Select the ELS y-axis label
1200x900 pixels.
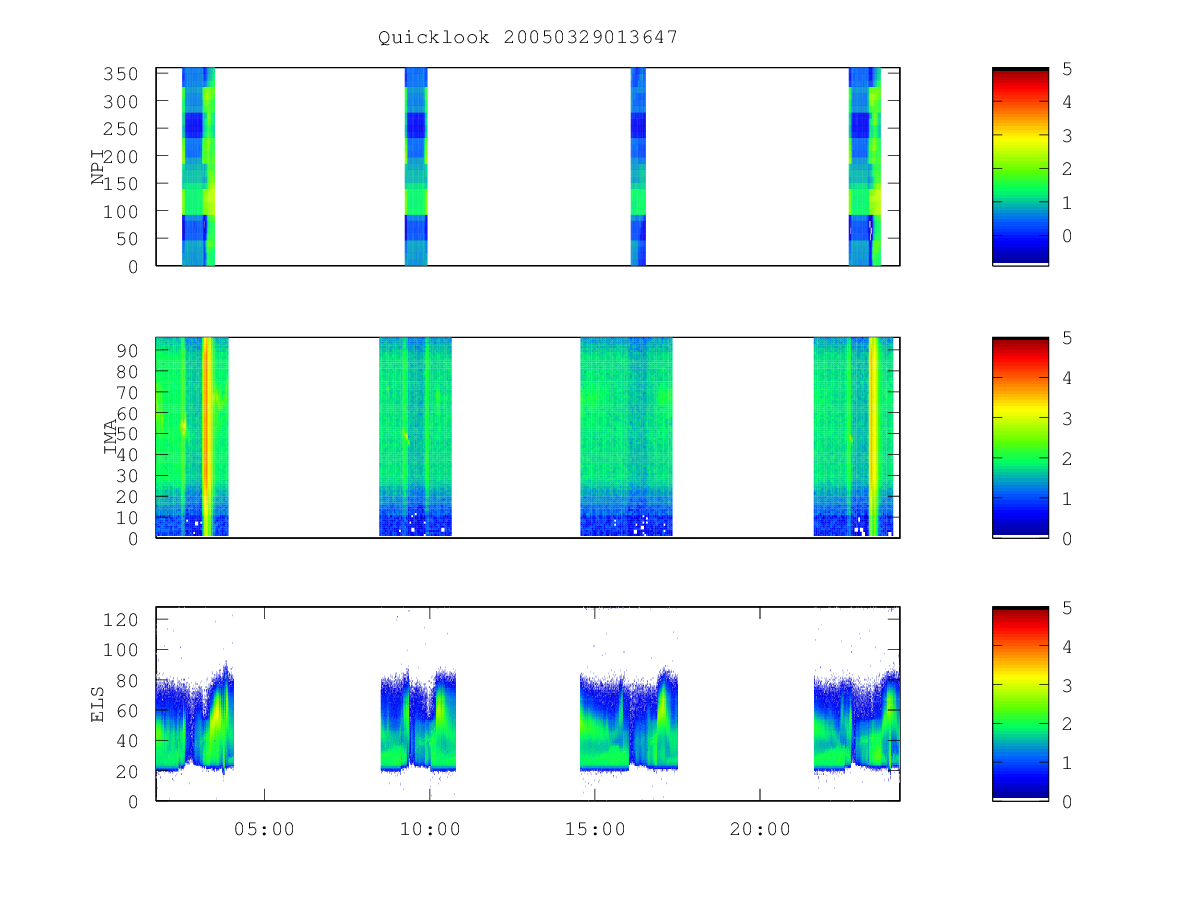pos(98,704)
